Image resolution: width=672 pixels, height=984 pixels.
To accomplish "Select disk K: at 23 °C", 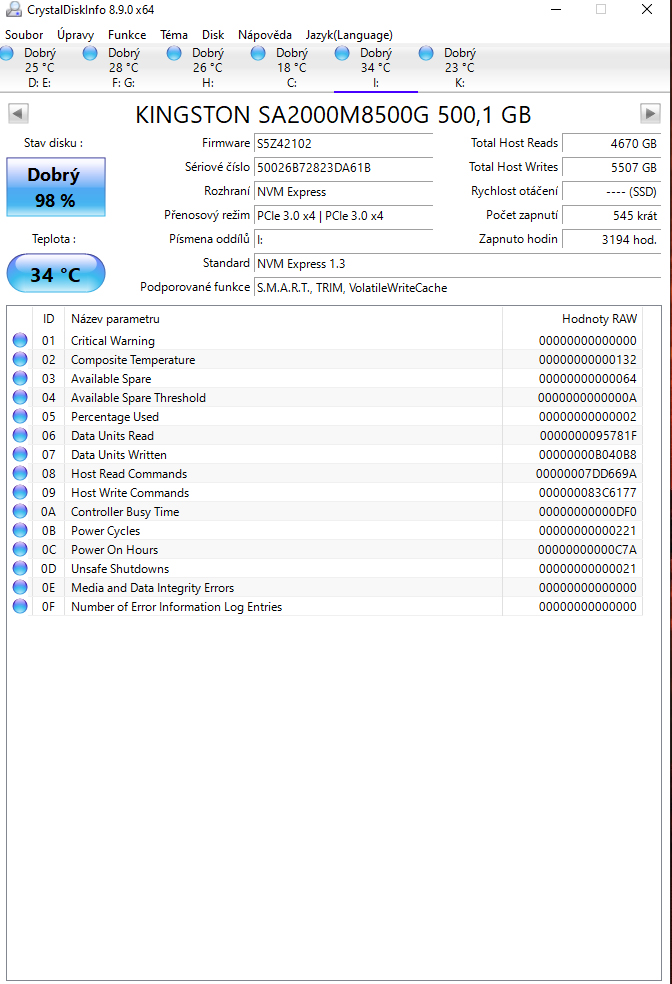I will (x=459, y=68).
